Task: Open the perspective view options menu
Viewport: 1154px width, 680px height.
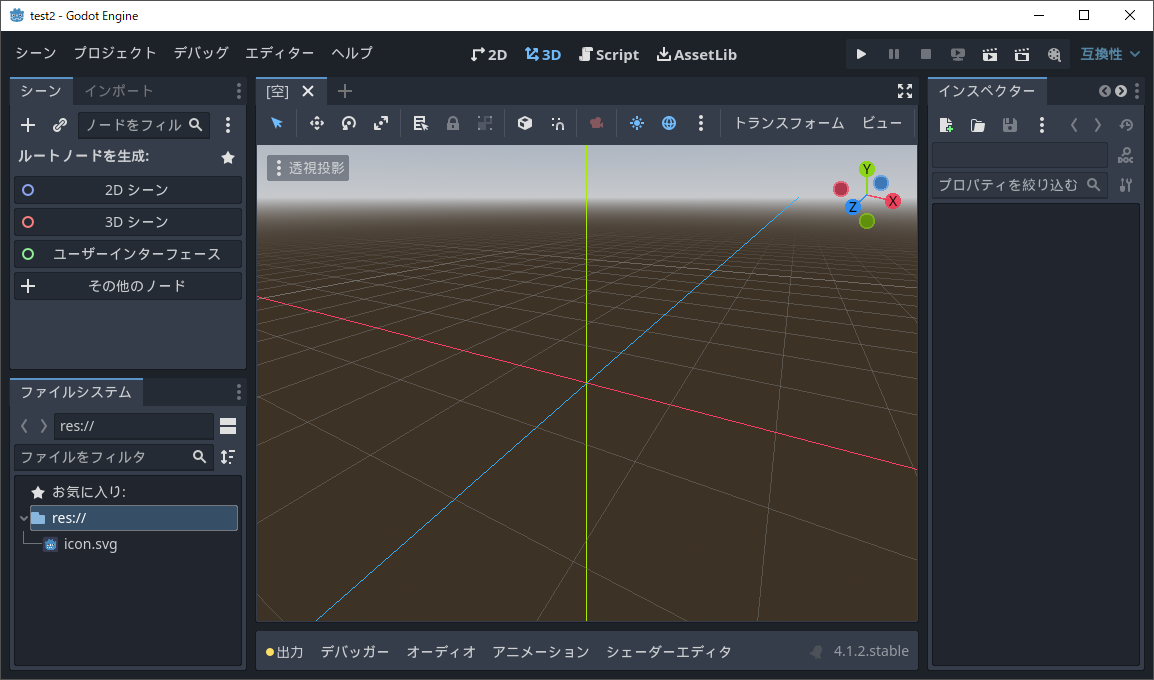Action: pos(308,168)
